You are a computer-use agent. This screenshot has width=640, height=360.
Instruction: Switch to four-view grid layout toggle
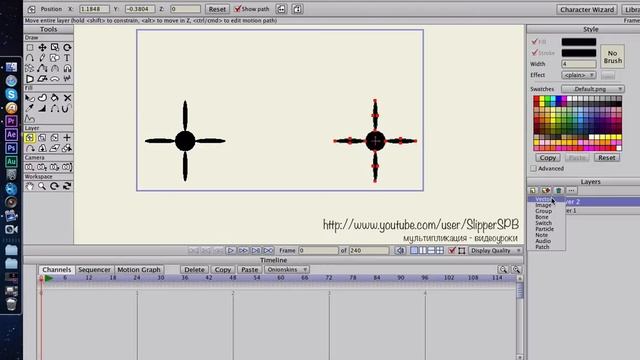[440, 251]
